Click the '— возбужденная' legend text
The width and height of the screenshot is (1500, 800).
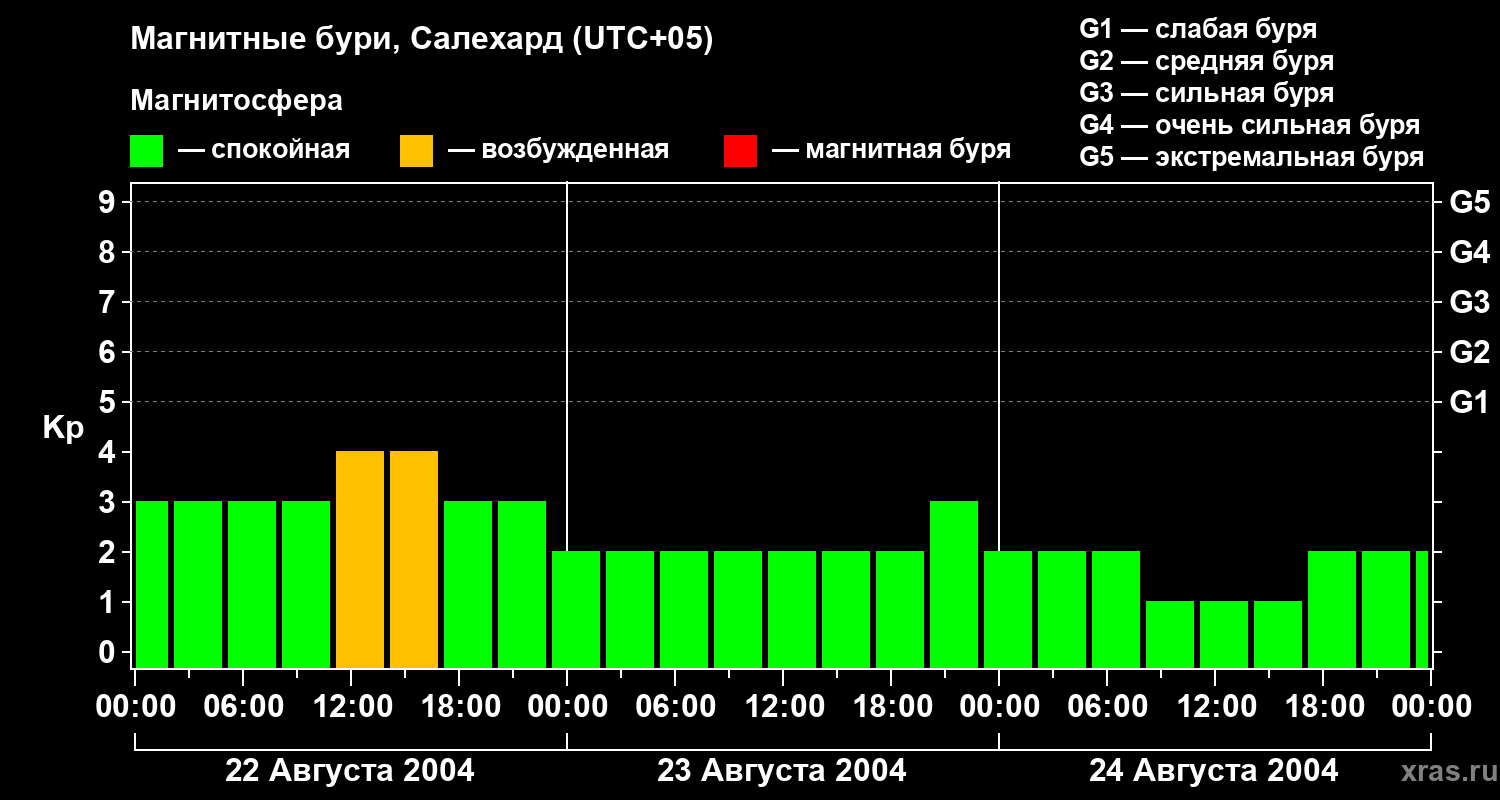tap(558, 151)
